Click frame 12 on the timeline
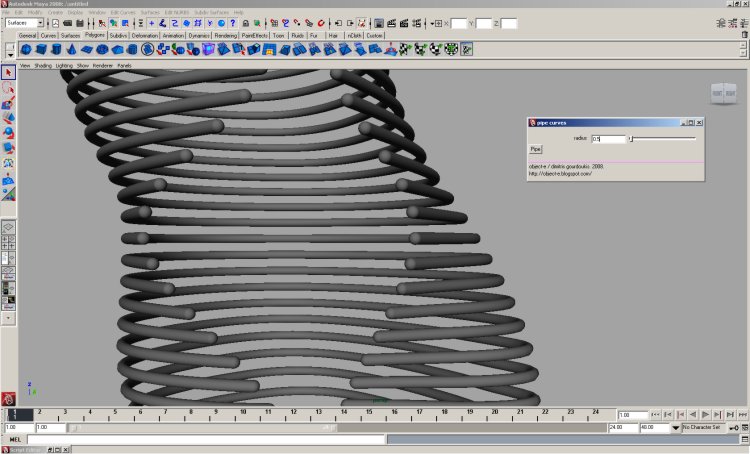Screen dimensions: 750x454 (x=293, y=414)
